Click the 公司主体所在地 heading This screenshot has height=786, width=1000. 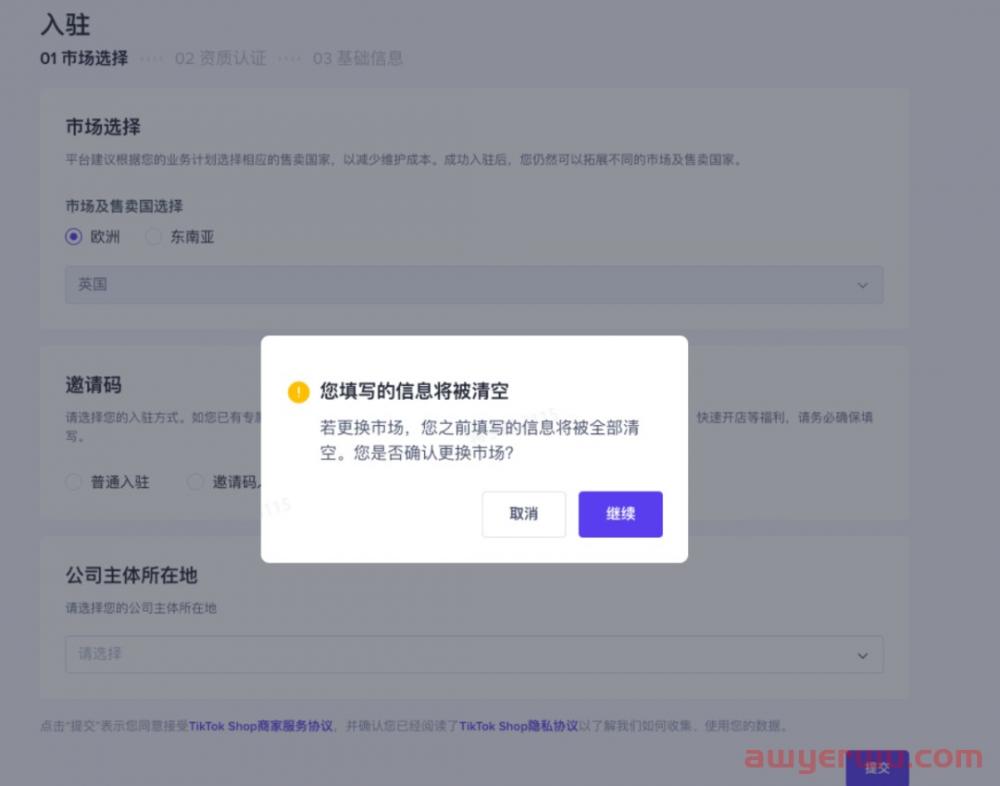tap(131, 575)
